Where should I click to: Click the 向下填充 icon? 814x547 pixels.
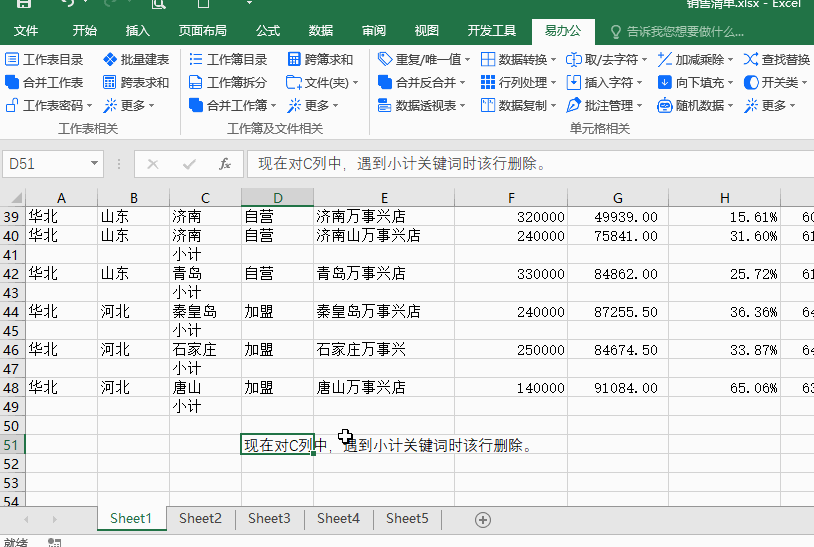click(664, 83)
